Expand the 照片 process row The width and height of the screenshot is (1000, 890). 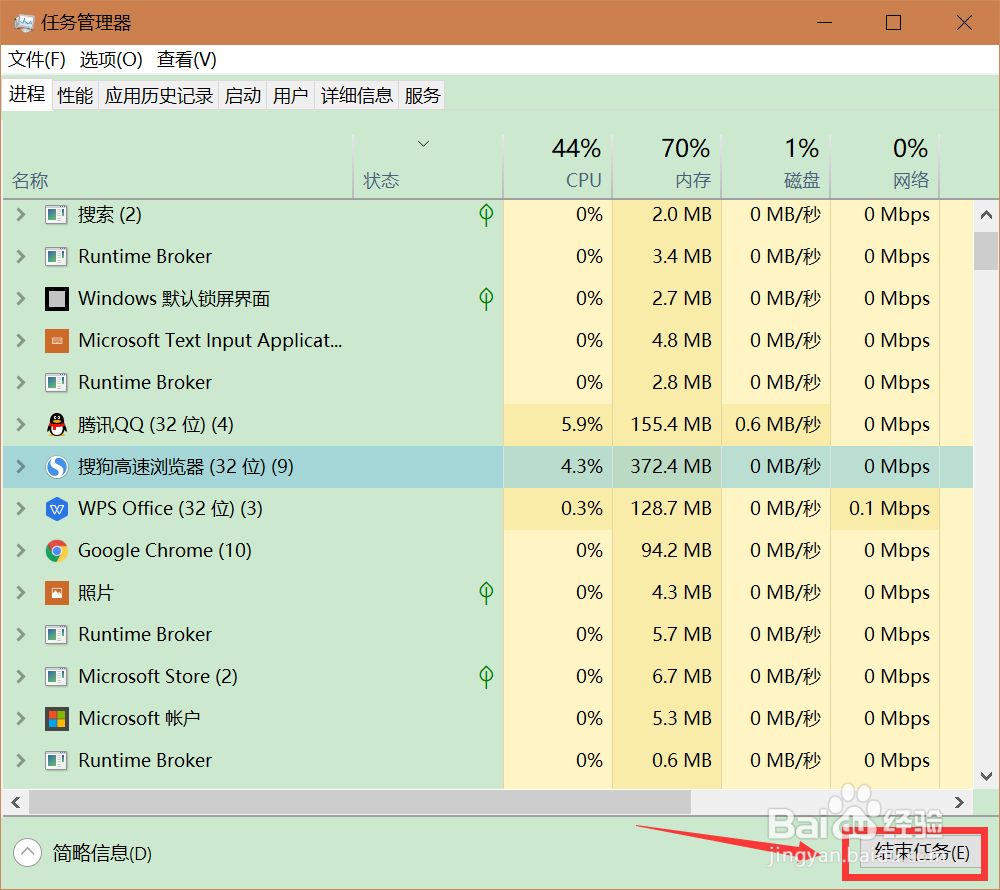(x=21, y=593)
